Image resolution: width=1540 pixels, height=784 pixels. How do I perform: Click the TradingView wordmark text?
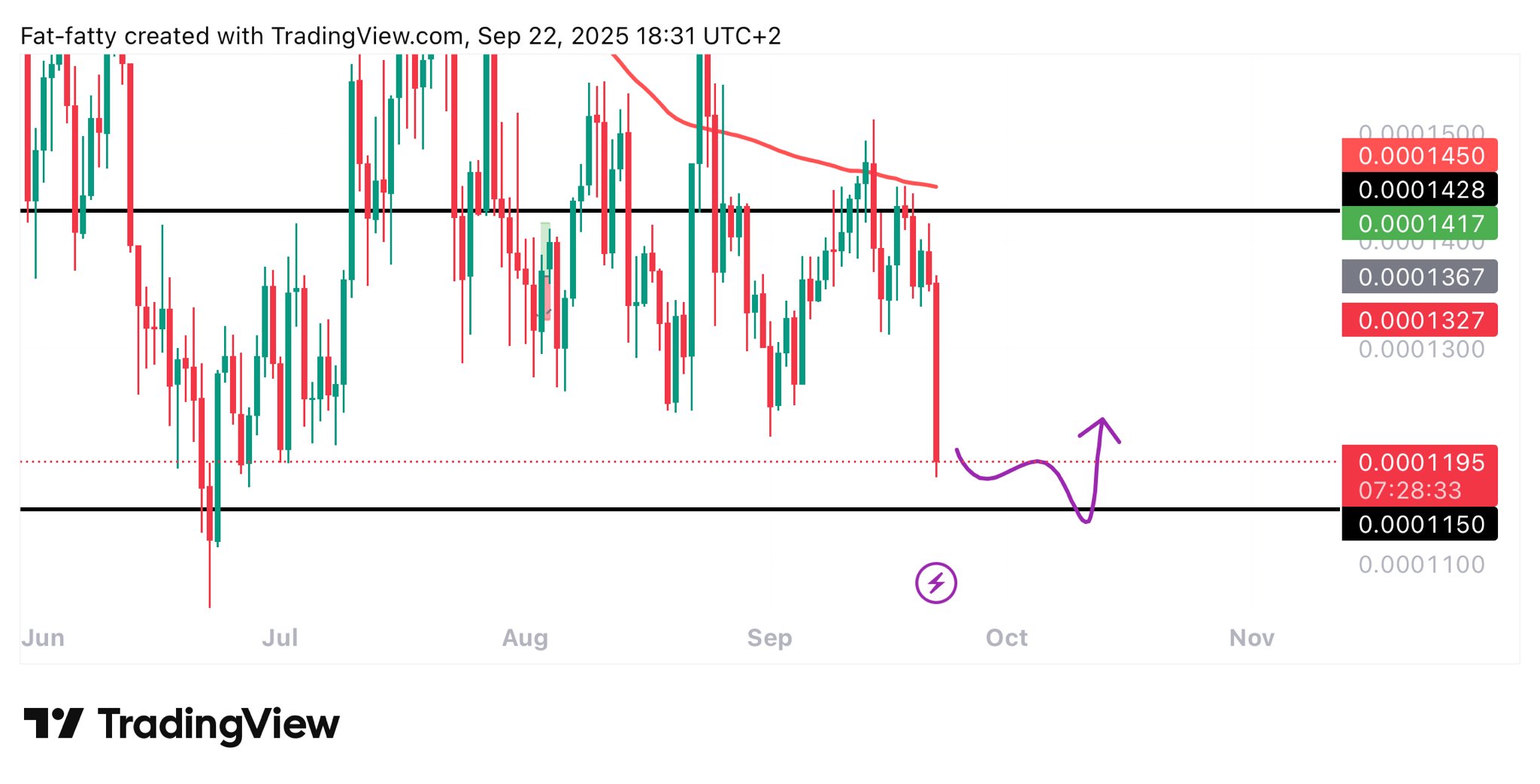click(x=219, y=725)
